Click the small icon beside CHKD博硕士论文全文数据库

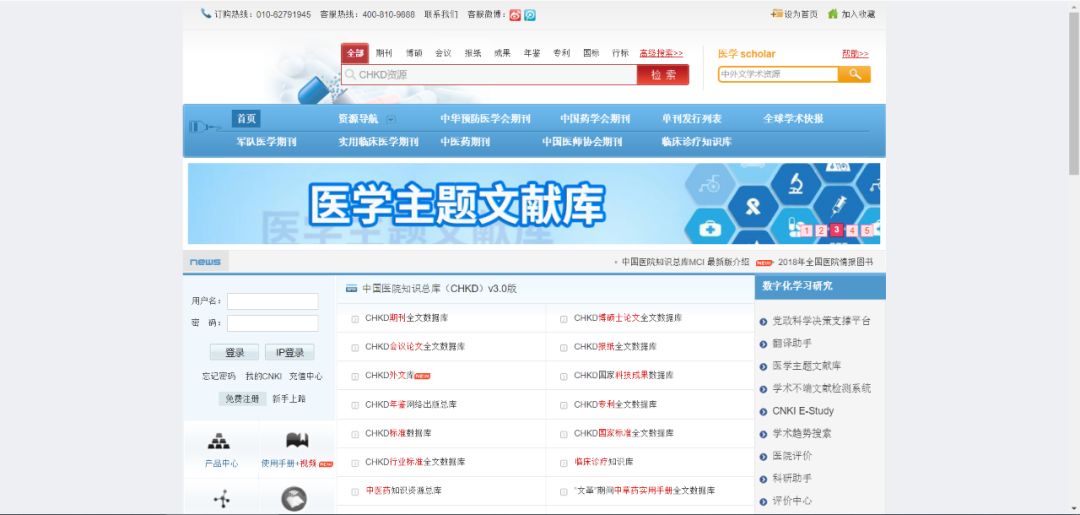coord(563,319)
